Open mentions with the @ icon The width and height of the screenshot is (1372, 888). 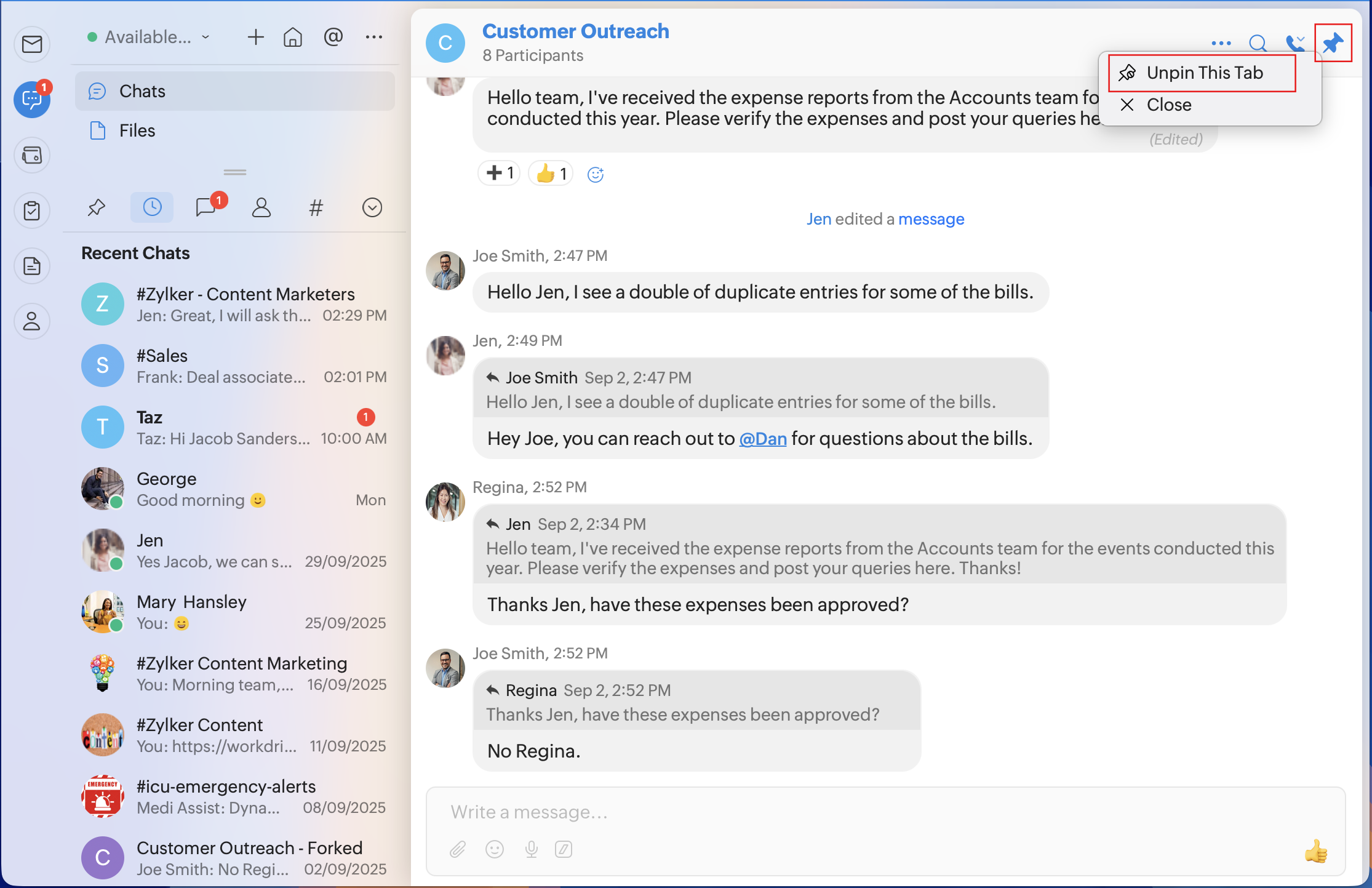coord(333,38)
